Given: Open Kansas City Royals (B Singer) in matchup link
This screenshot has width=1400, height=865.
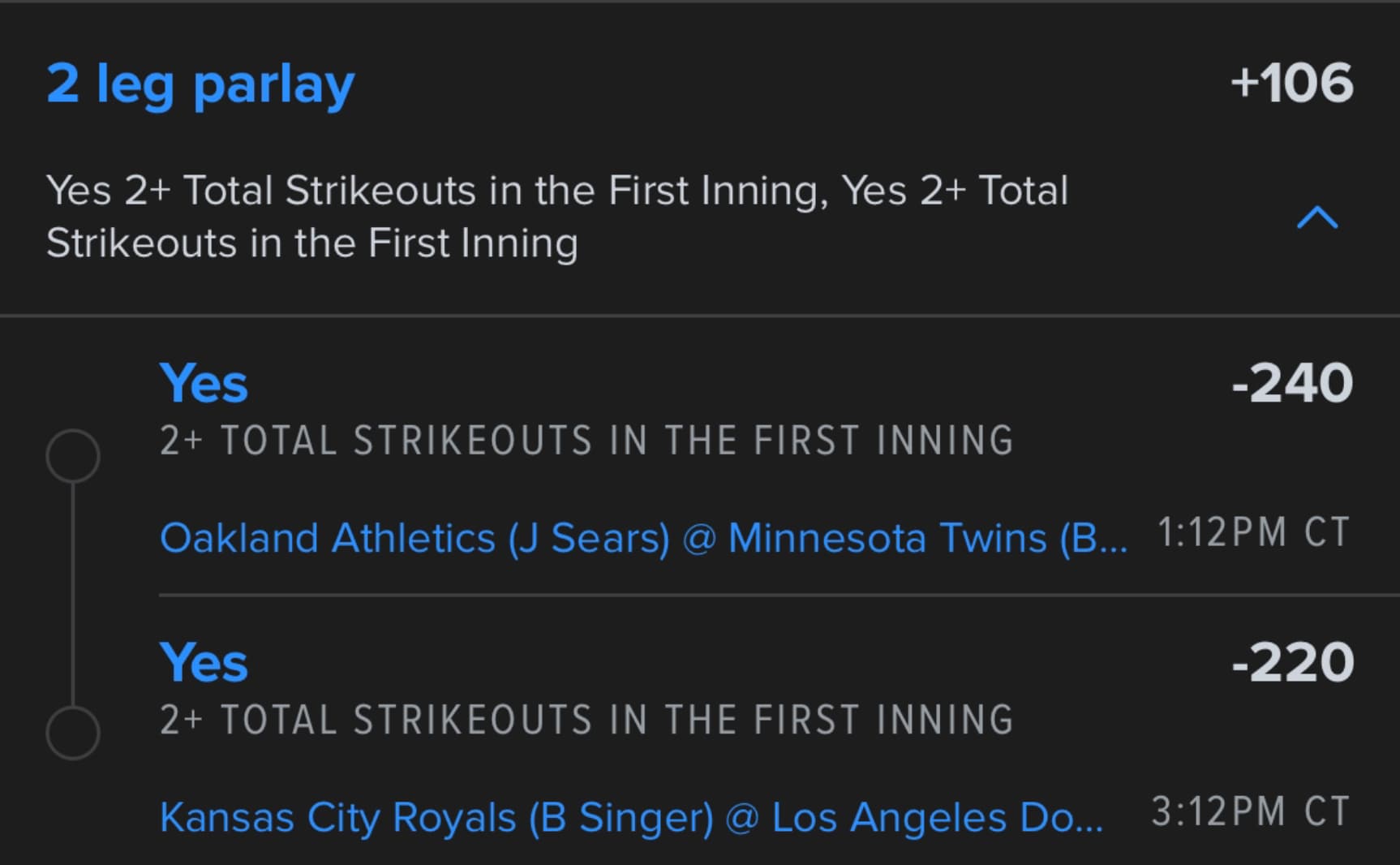Looking at the screenshot, I should pyautogui.click(x=436, y=817).
